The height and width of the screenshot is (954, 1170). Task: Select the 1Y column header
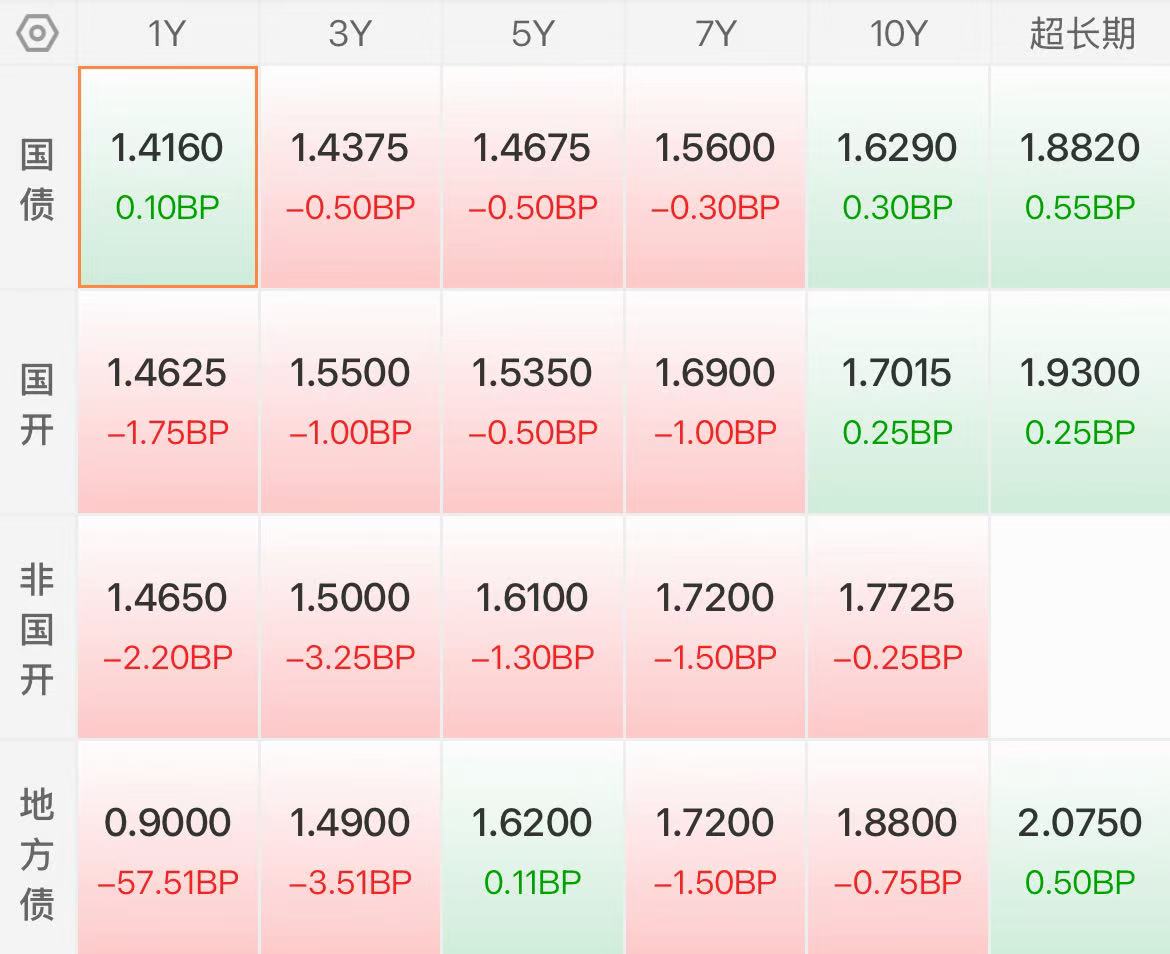click(x=167, y=34)
